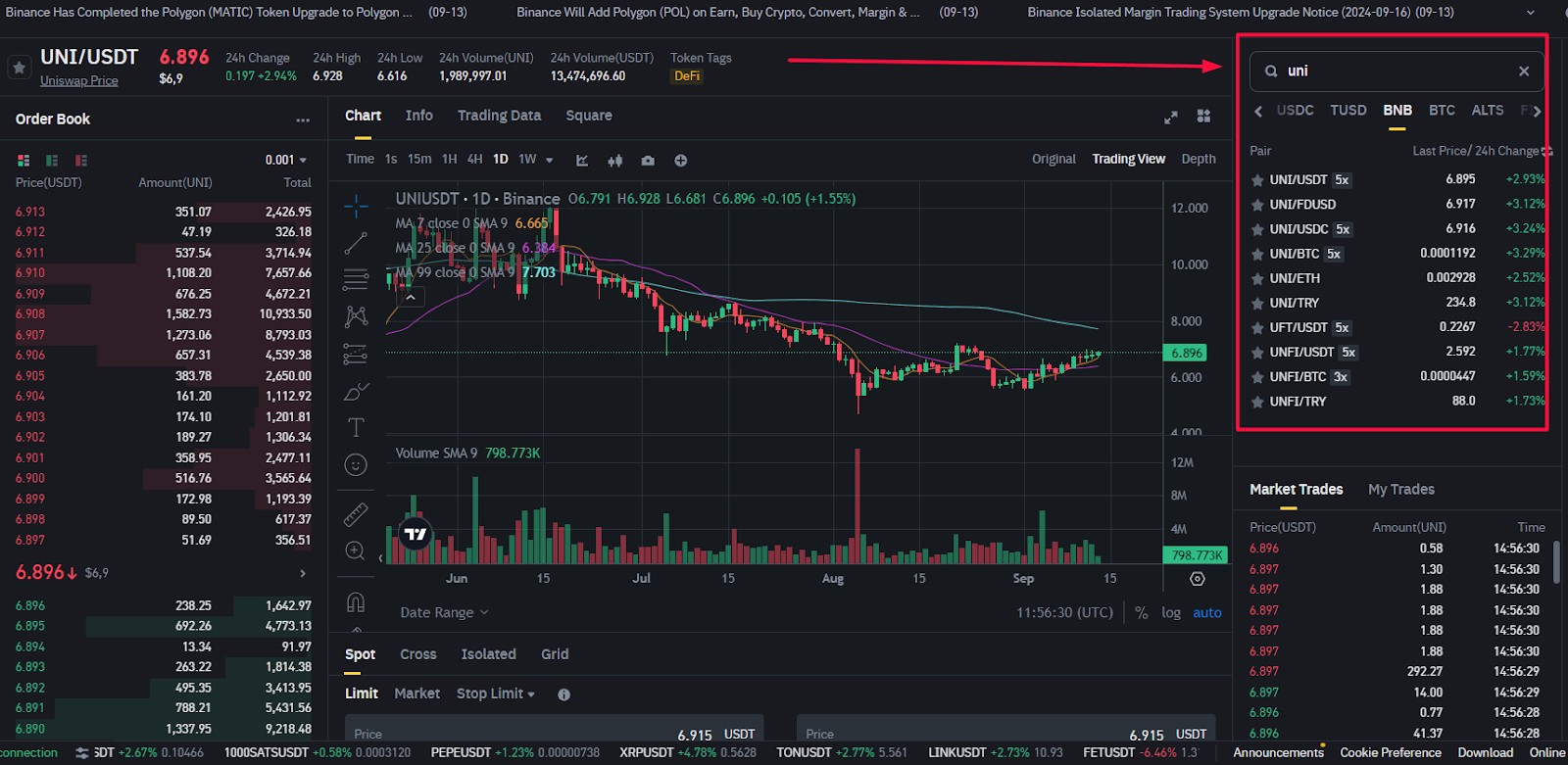
Task: Change candlestick chart style
Action: pos(615,160)
